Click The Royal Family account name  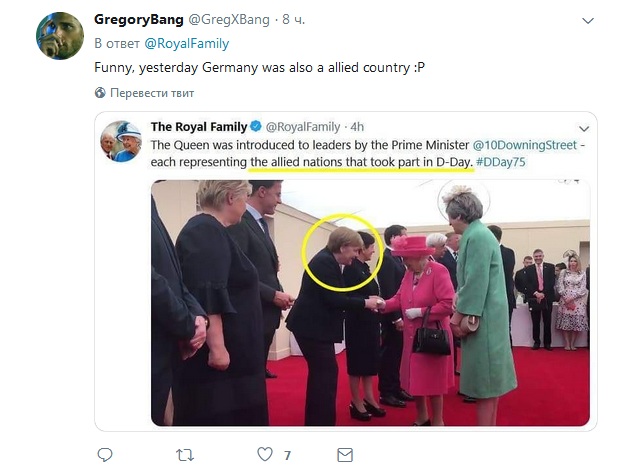(198, 127)
